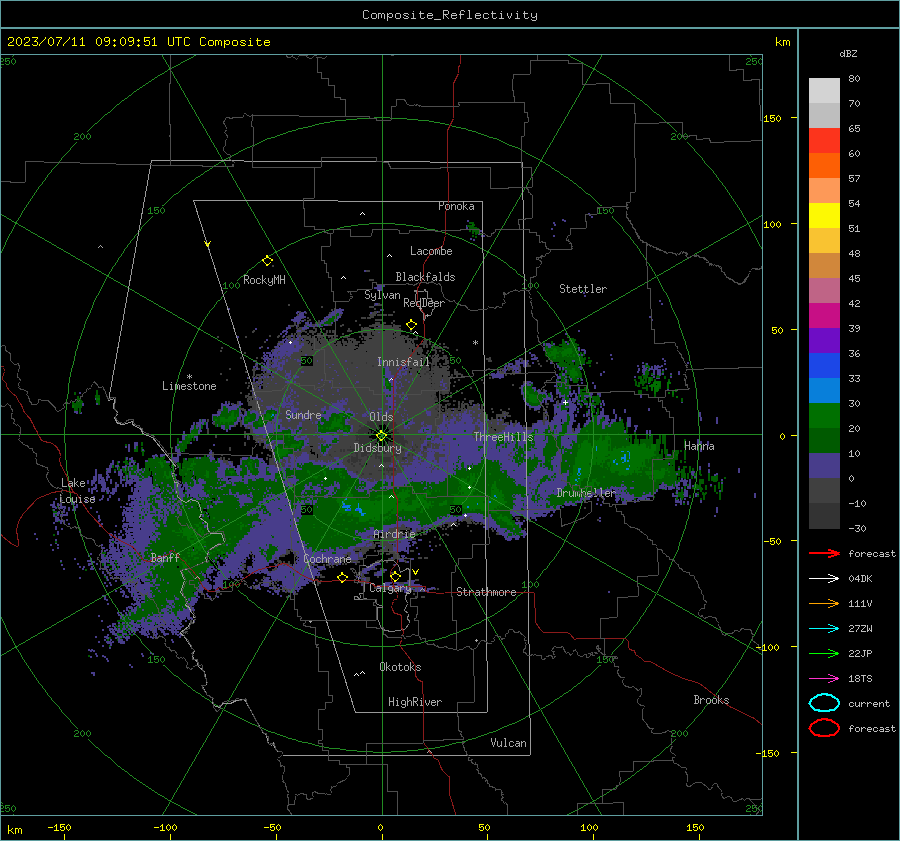Click the Lake Louise label
The height and width of the screenshot is (841, 900).
(77, 491)
